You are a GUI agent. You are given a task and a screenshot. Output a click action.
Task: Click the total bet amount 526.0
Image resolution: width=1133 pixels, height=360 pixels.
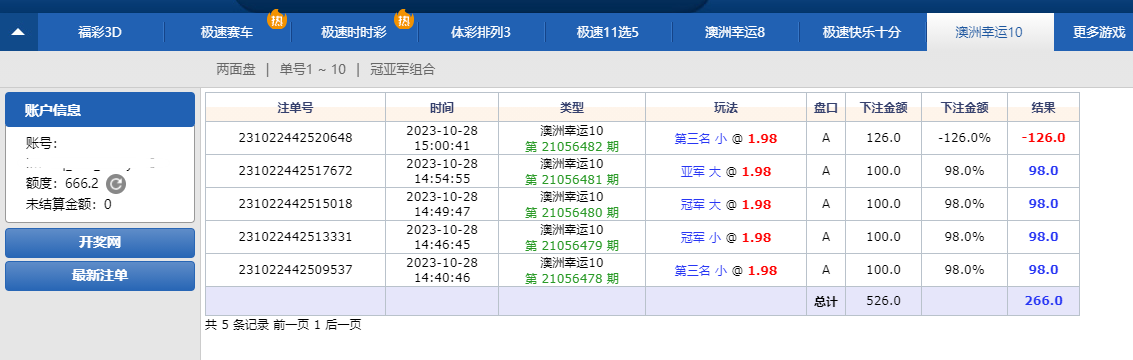[883, 301]
